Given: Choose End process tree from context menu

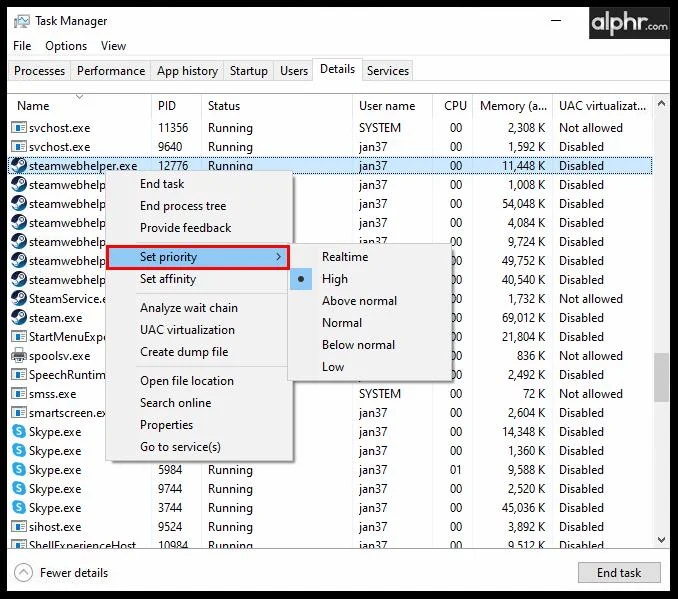Looking at the screenshot, I should 183,206.
